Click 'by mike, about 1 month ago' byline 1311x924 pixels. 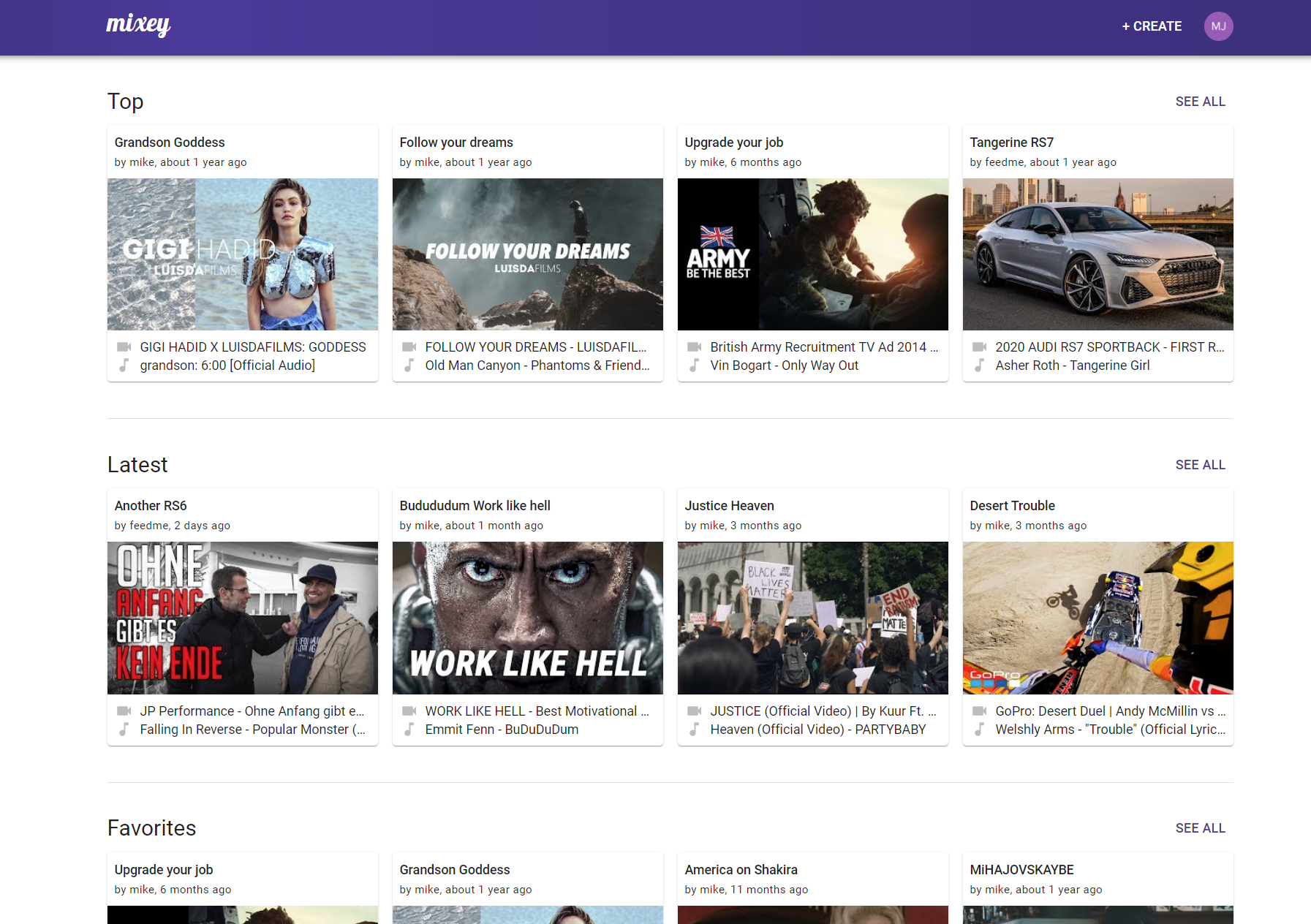(472, 526)
